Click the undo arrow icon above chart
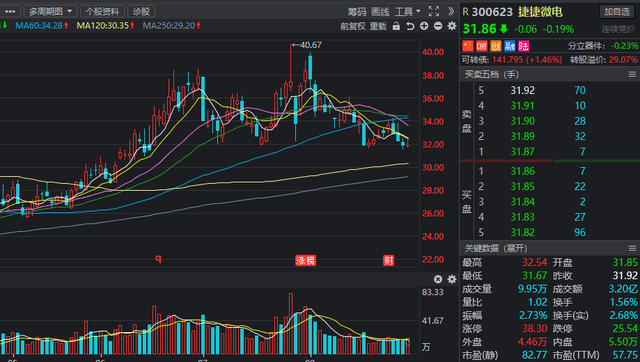The width and height of the screenshot is (640, 362). pyautogui.click(x=410, y=26)
